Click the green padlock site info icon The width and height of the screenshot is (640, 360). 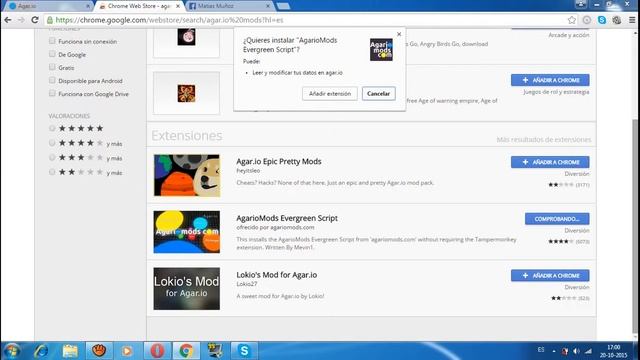coord(49,20)
